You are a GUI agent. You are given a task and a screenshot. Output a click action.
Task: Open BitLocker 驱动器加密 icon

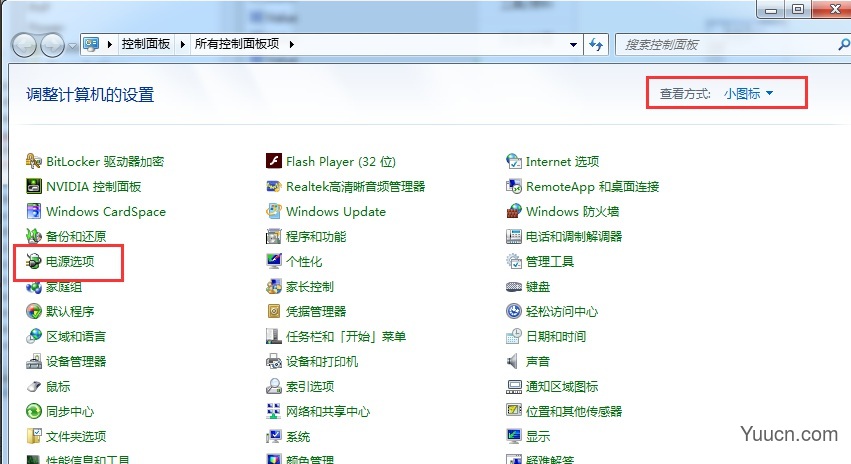tap(34, 161)
